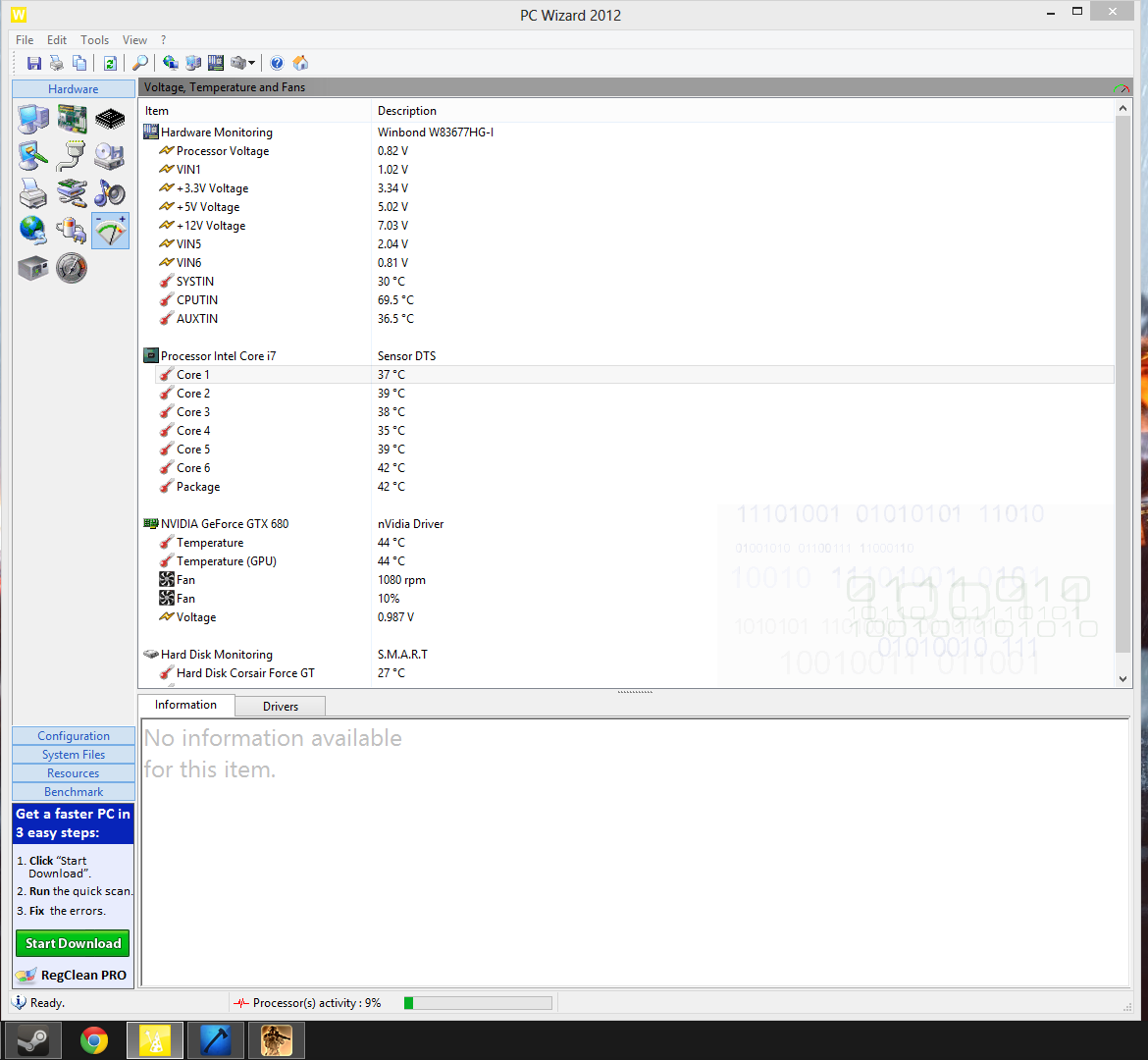Click the green Refresh toolbar icon

click(x=110, y=63)
